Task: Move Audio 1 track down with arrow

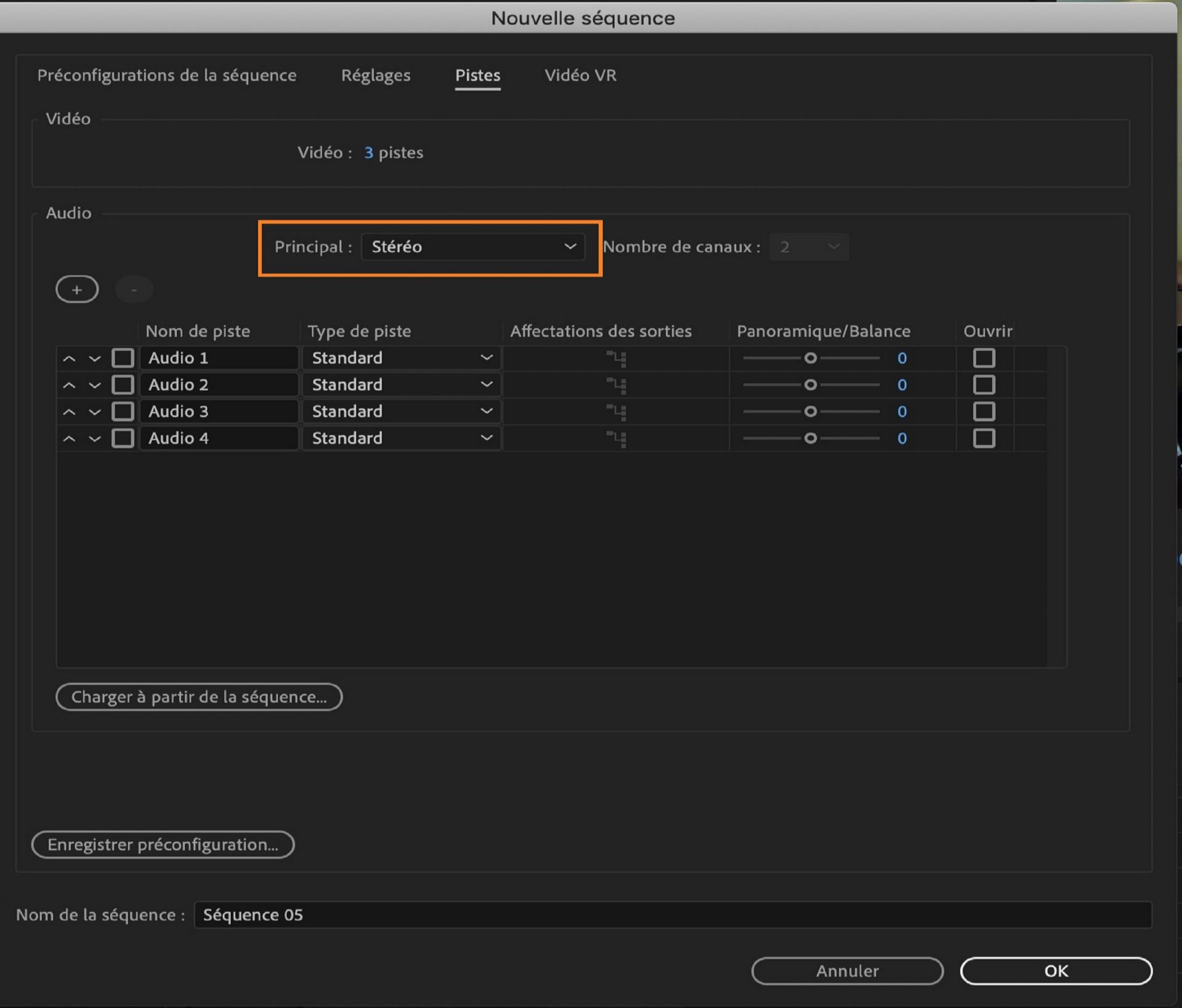Action: [94, 358]
